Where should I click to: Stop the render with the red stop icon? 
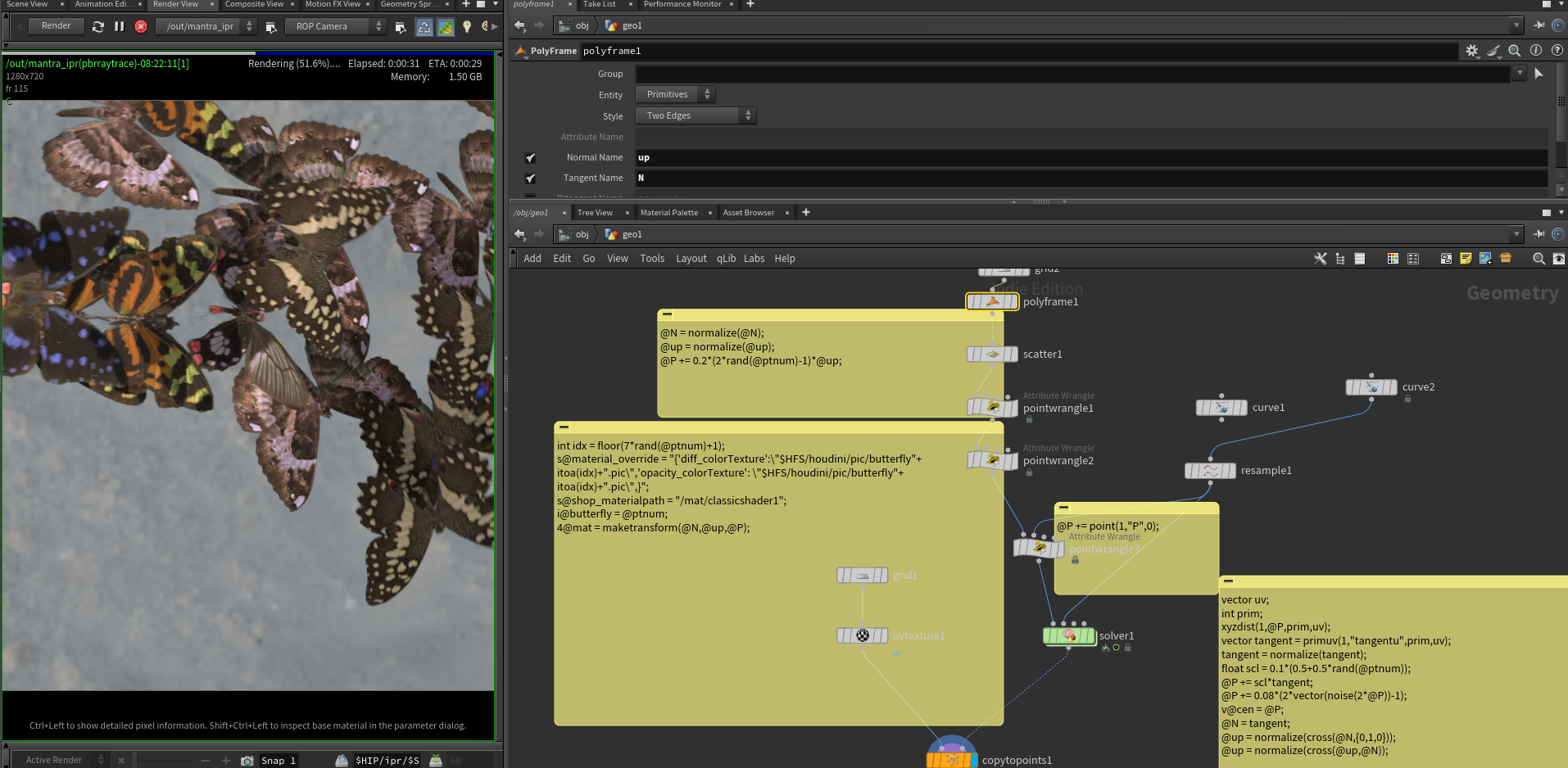pyautogui.click(x=141, y=26)
